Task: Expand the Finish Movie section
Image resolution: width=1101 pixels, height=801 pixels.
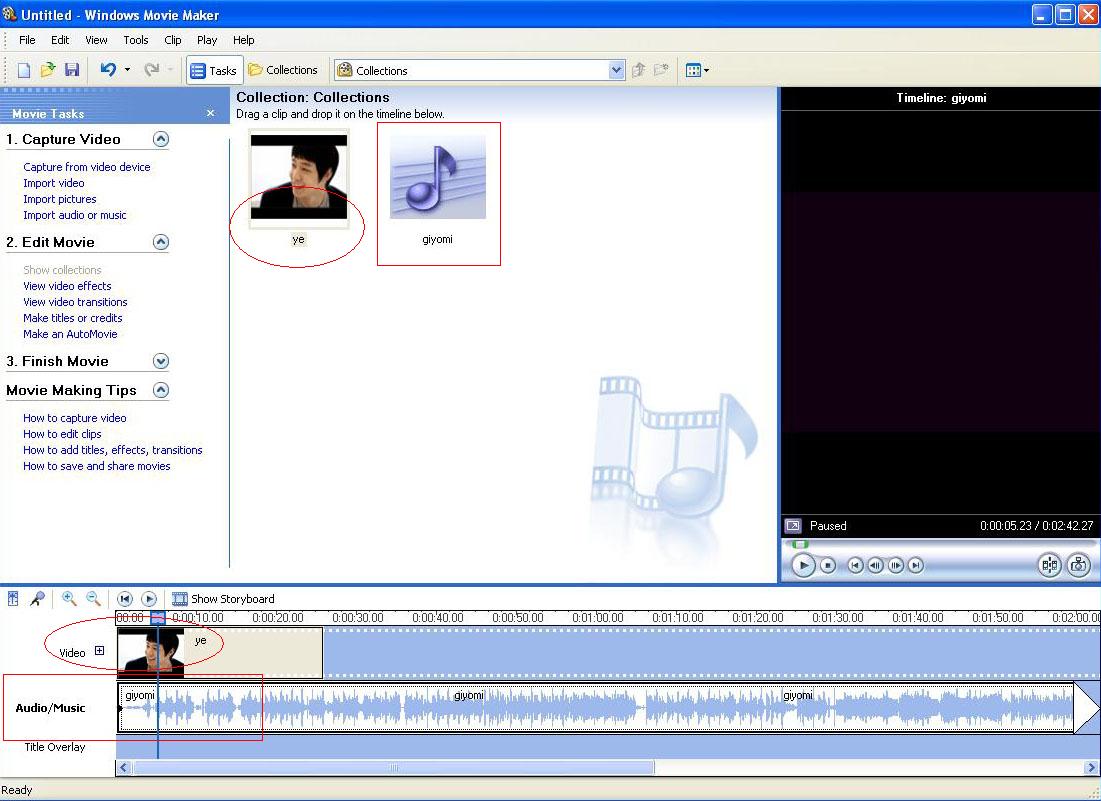Action: tap(160, 361)
